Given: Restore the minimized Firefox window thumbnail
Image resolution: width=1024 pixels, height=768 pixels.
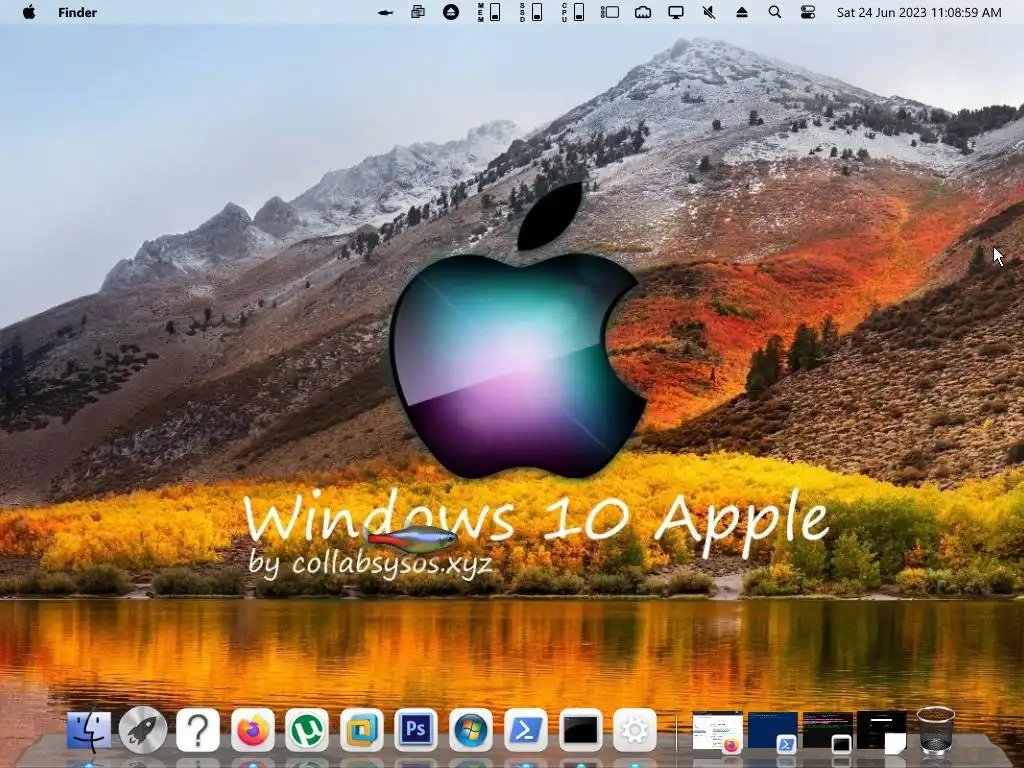Looking at the screenshot, I should click(x=717, y=731).
